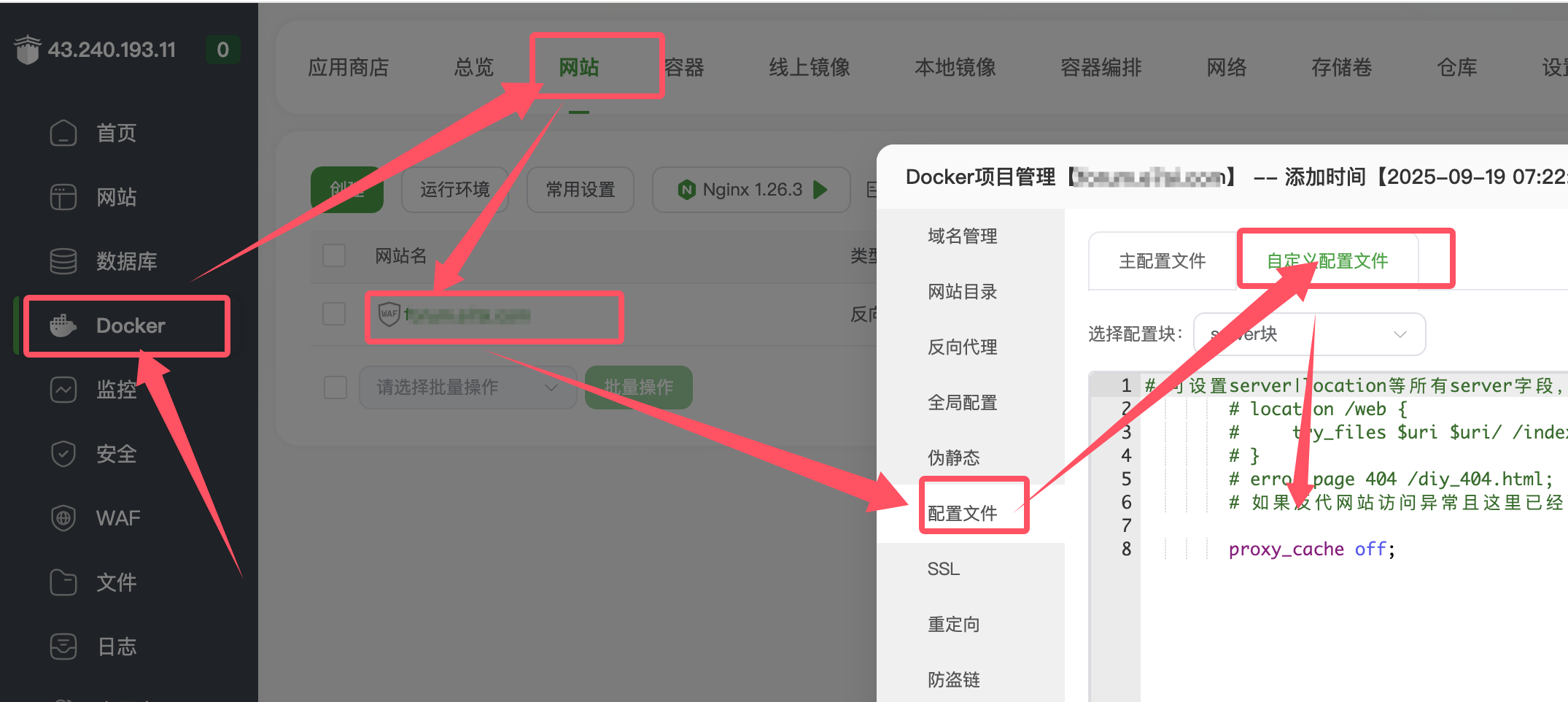The width and height of the screenshot is (1568, 702).
Task: Click the Logs (日志) sidebar icon
Action: 63,647
